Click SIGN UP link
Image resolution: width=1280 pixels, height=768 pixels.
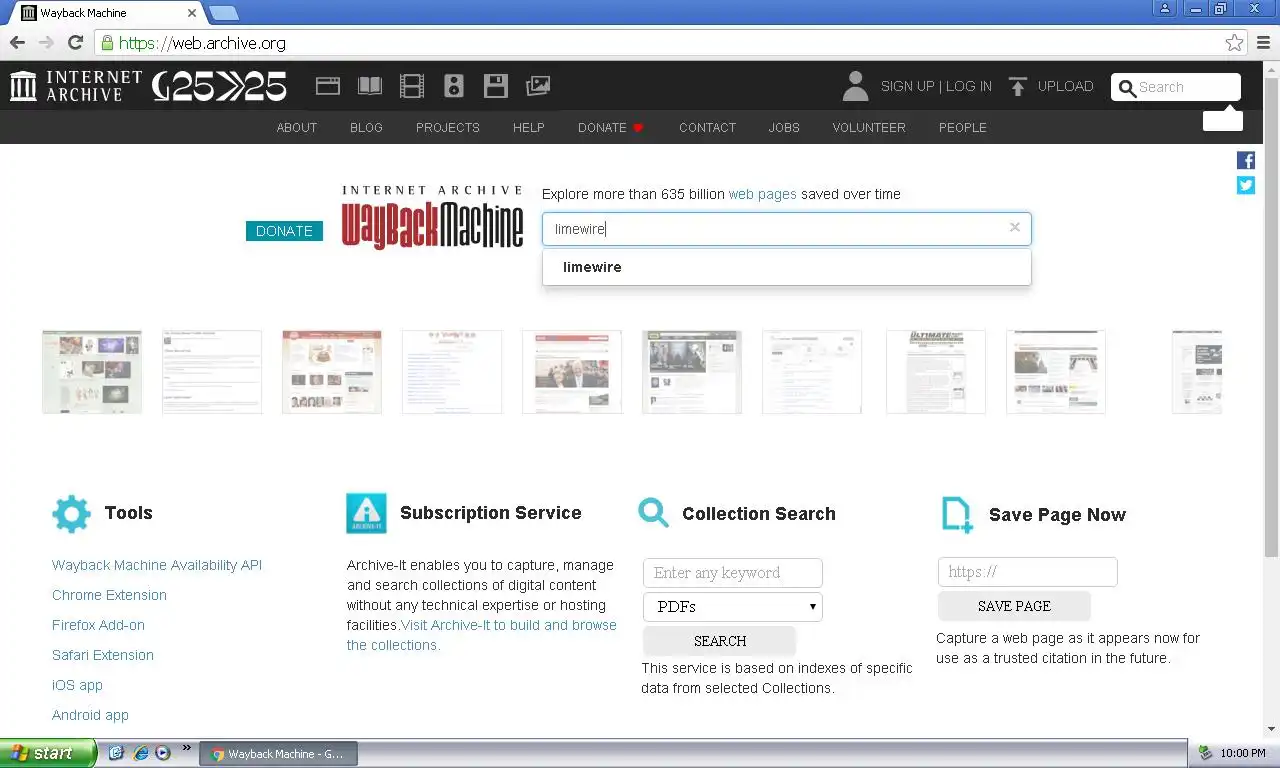coord(907,87)
